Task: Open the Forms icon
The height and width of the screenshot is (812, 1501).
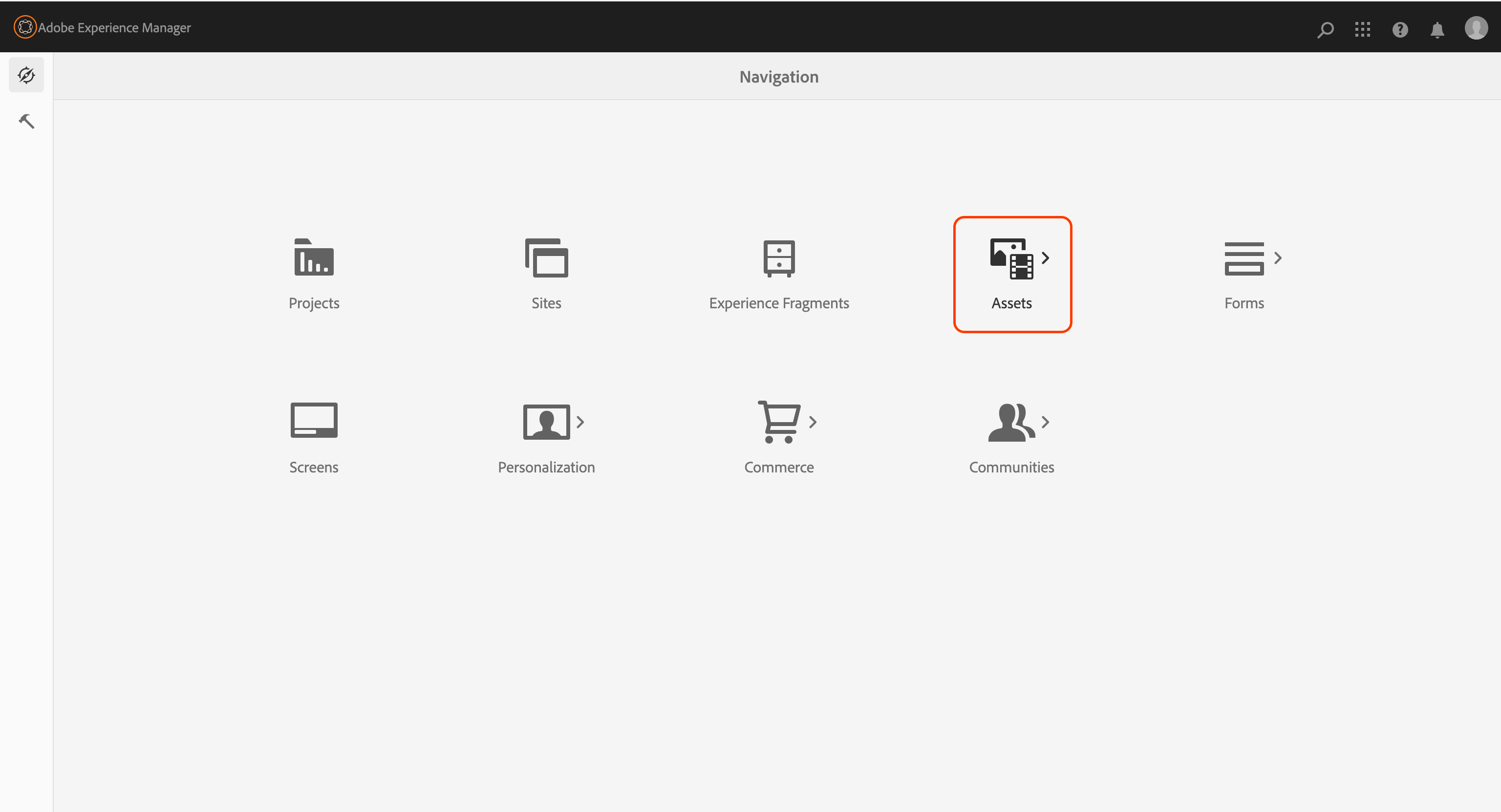Action: 1244,258
